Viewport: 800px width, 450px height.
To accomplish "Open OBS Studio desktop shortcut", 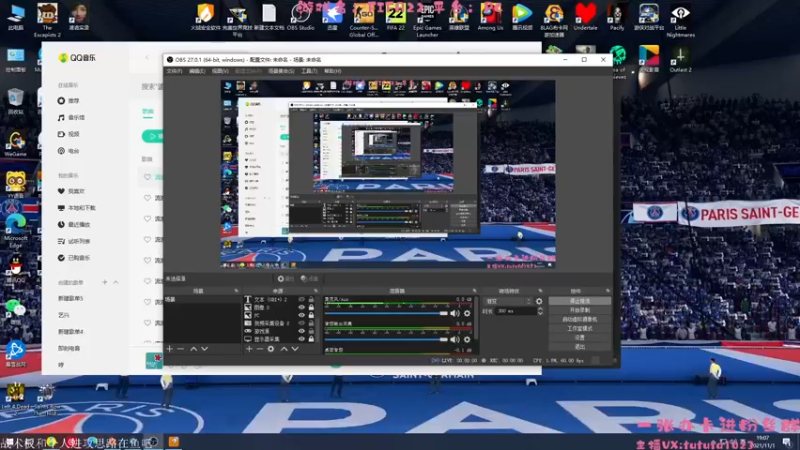I will [301, 17].
